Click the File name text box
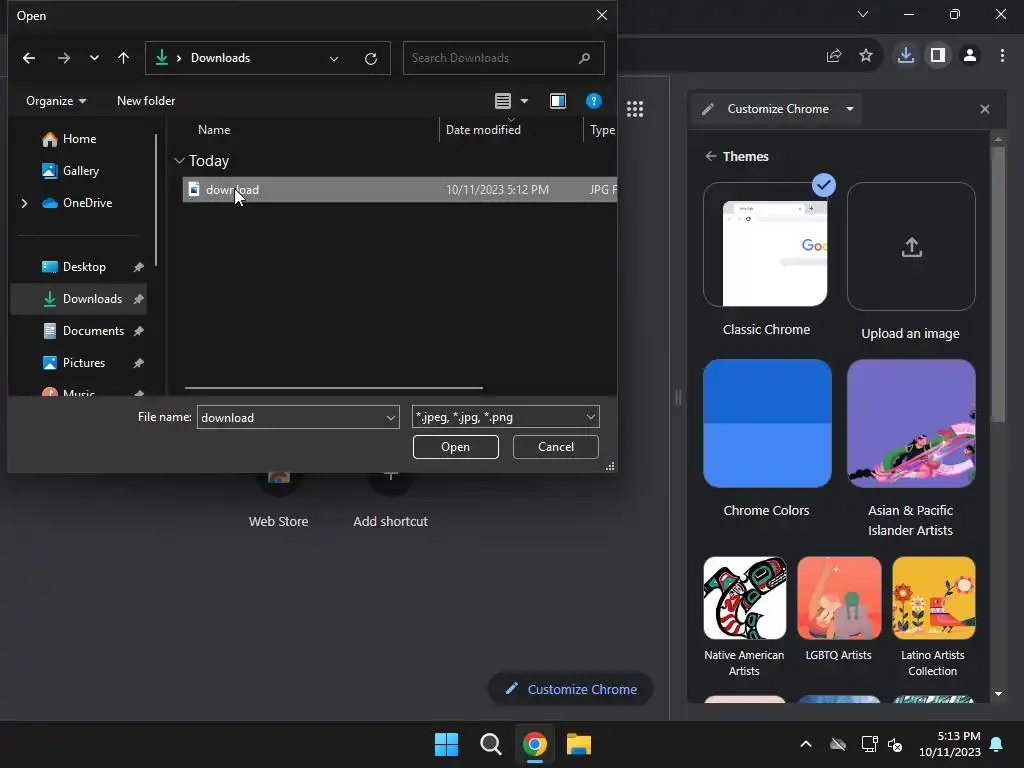Screen dimensions: 1024x768 pos(290,417)
